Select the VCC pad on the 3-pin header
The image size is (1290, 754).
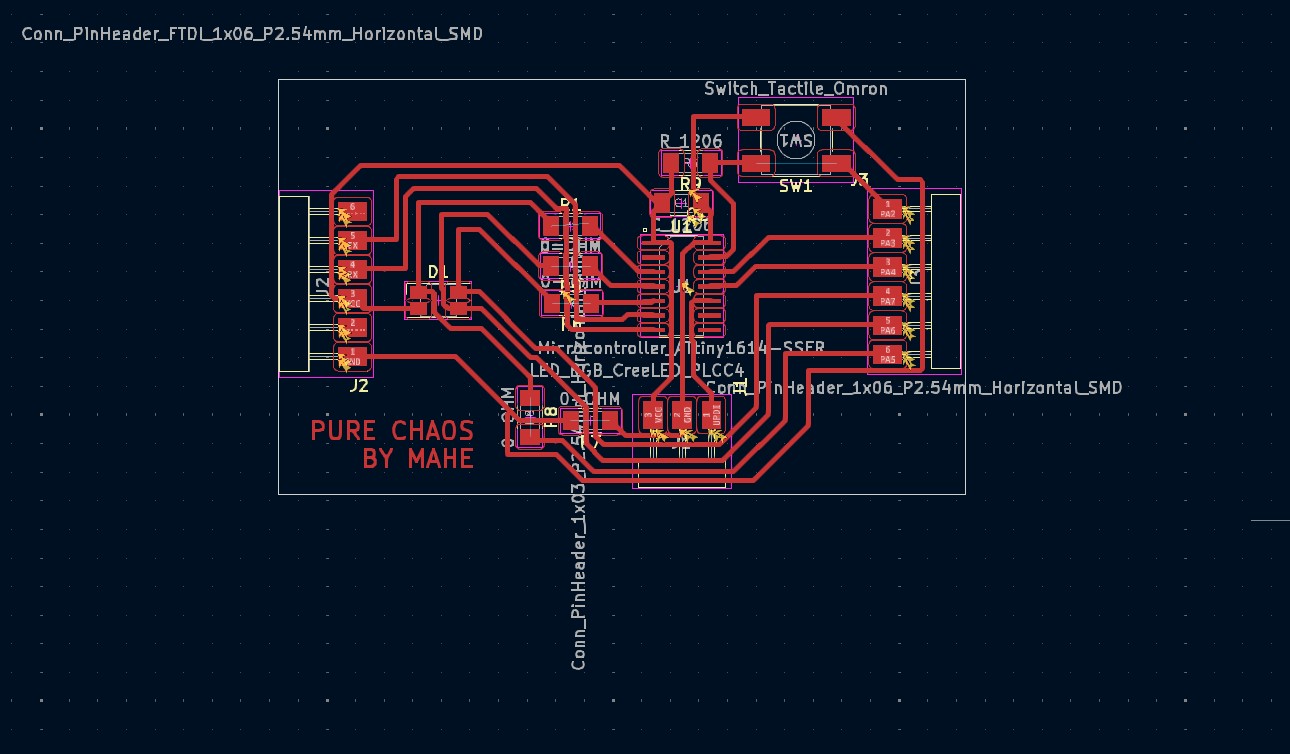point(653,415)
